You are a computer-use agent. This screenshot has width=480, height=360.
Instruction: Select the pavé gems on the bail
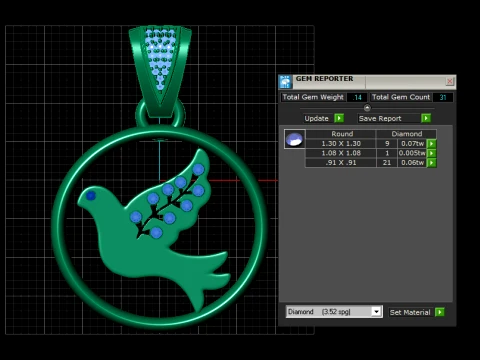[161, 57]
